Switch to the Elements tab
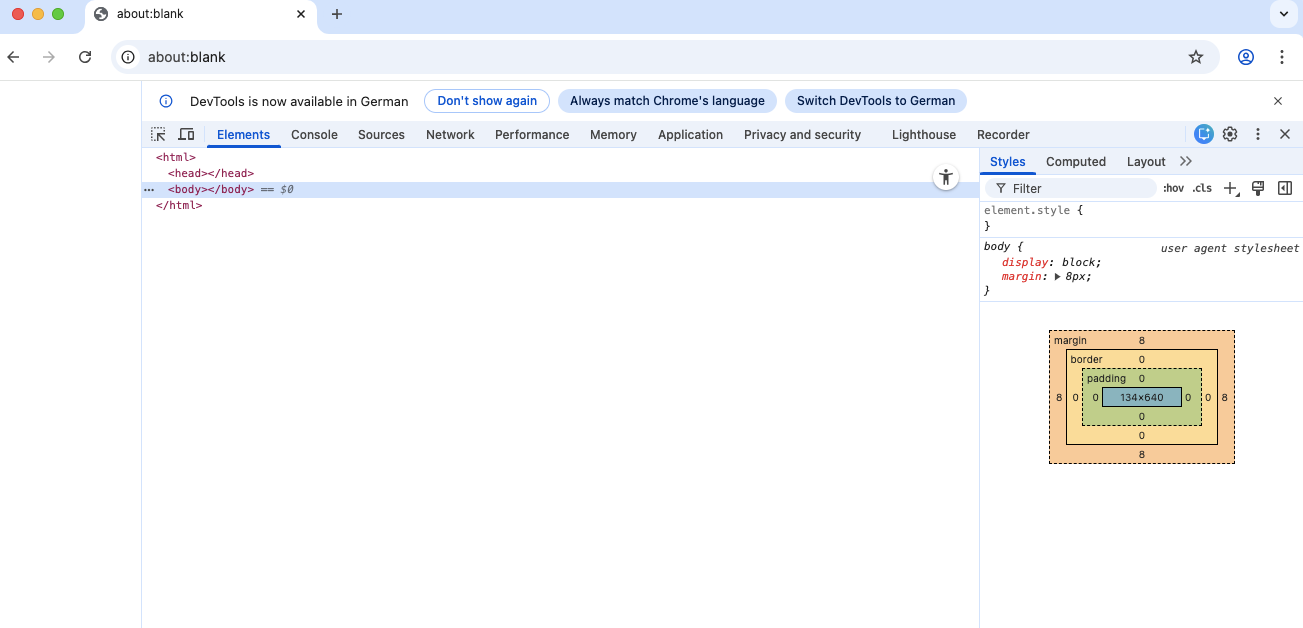The image size is (1303, 628). tap(243, 134)
